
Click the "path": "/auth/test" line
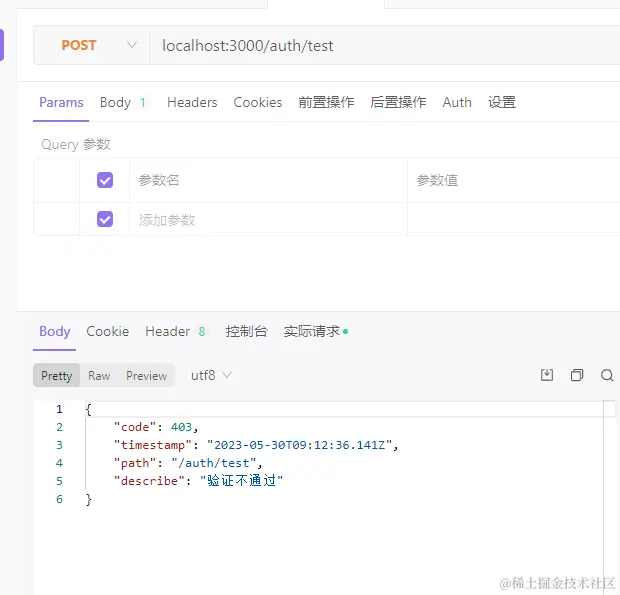click(x=188, y=463)
